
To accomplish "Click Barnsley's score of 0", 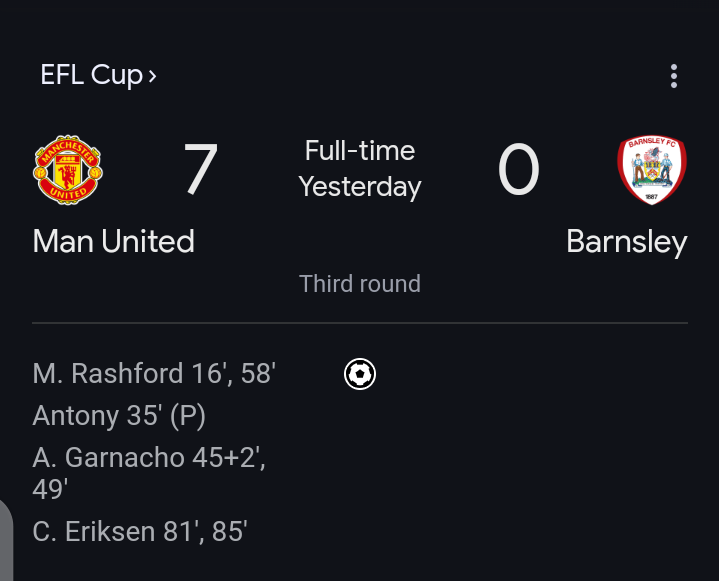I will [518, 170].
